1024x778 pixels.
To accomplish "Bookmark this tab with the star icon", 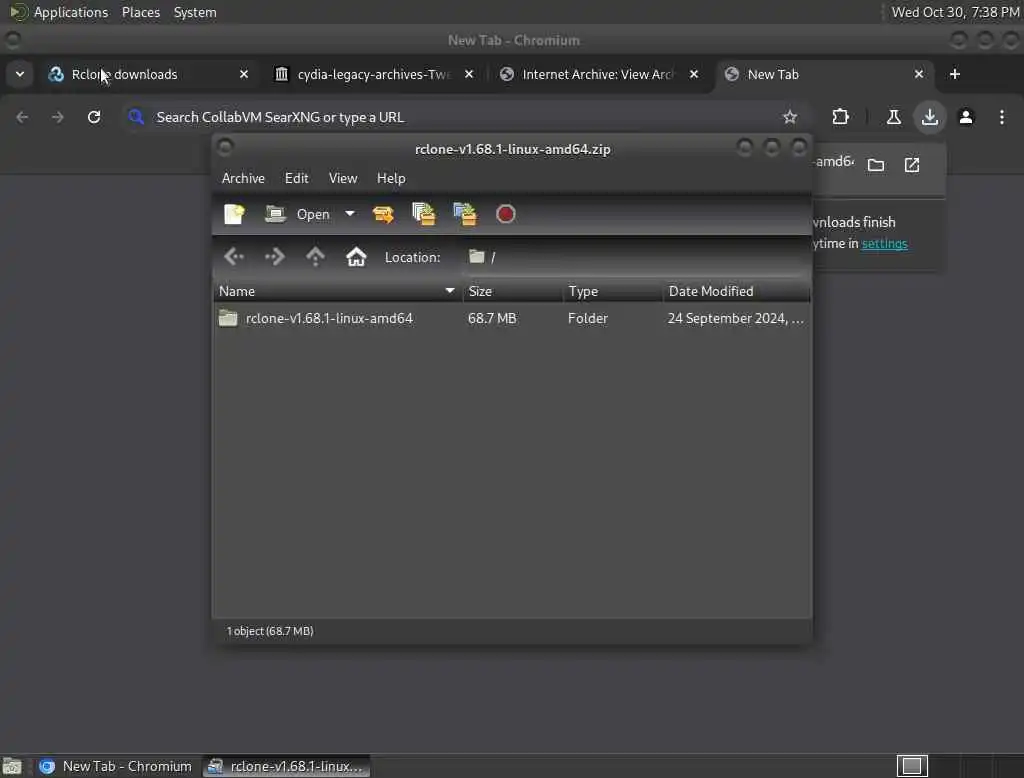I will pyautogui.click(x=790, y=117).
